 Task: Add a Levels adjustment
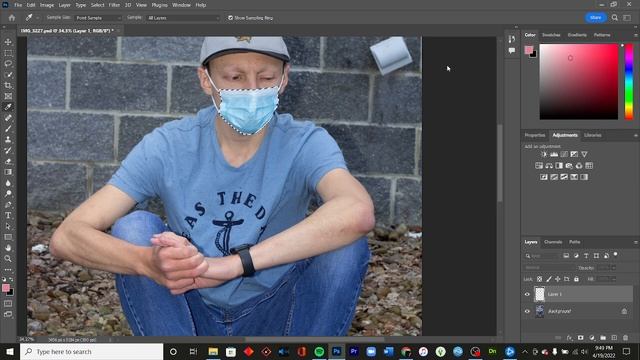(554, 154)
